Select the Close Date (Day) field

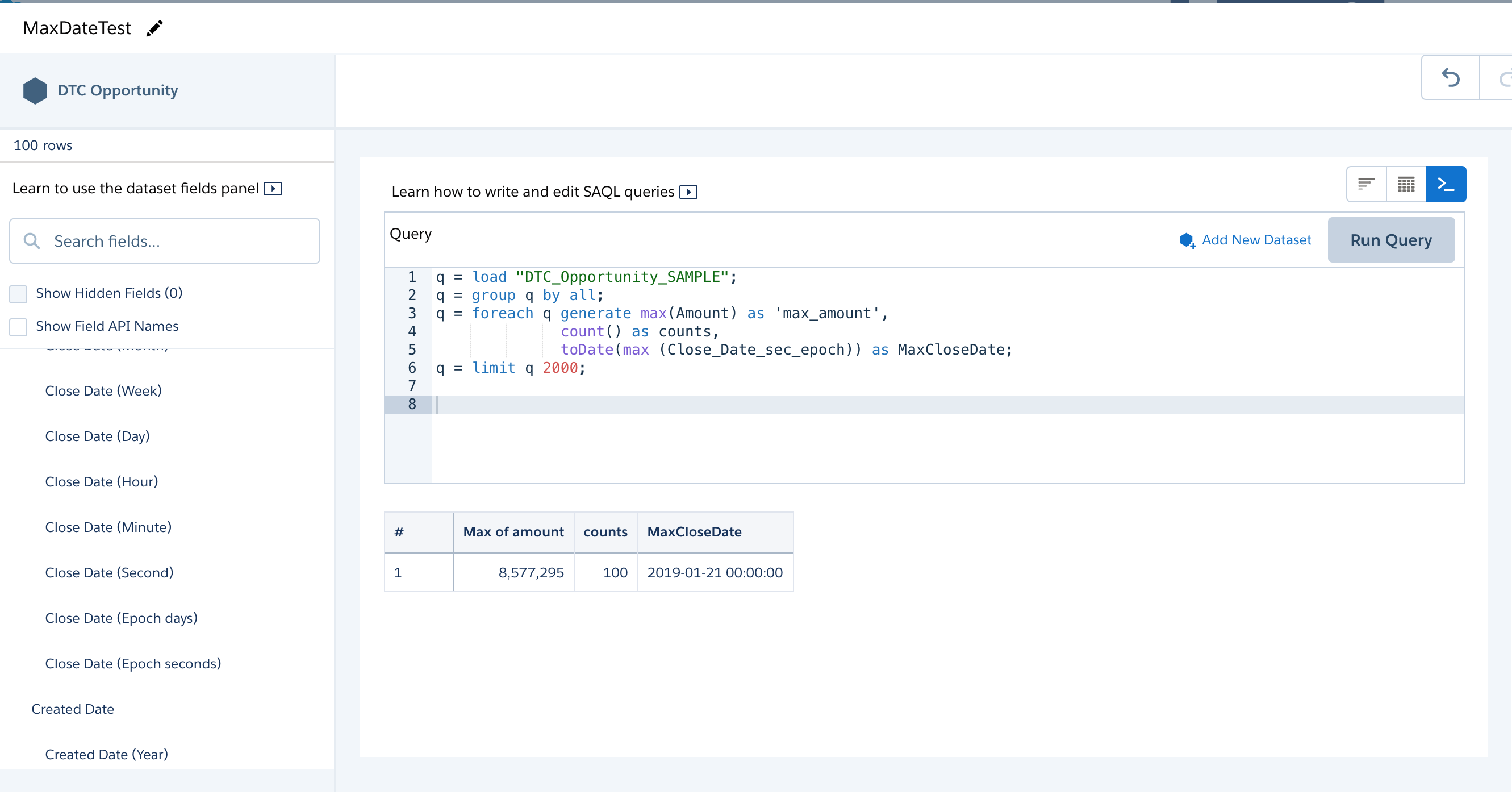pos(98,436)
